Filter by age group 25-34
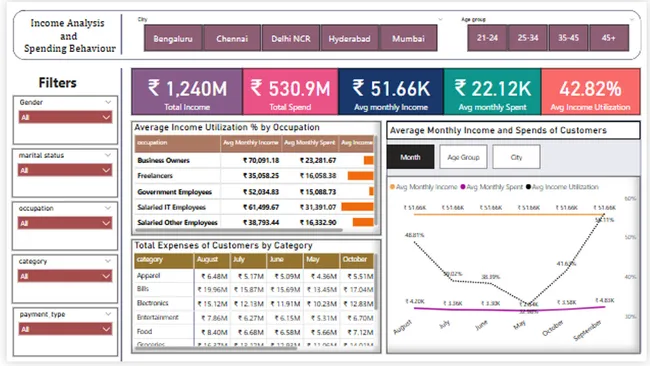 pos(528,38)
